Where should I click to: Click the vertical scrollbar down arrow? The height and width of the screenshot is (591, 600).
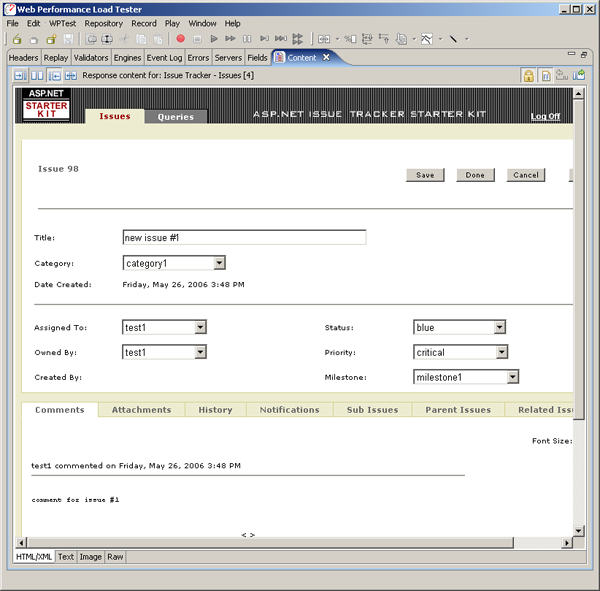pos(578,531)
